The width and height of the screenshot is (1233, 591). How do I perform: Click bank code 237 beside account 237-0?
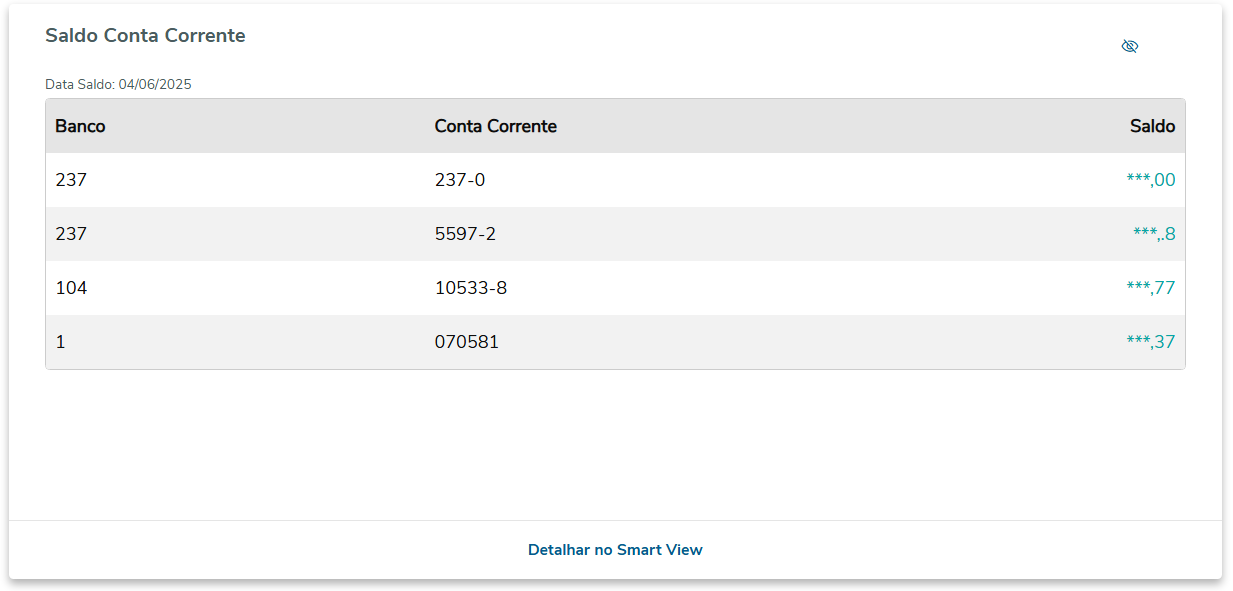[71, 180]
